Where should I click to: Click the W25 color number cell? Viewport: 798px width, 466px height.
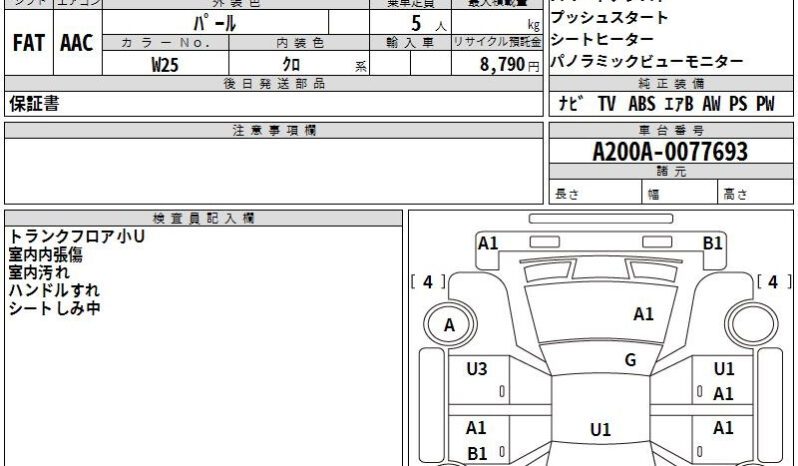(x=166, y=64)
